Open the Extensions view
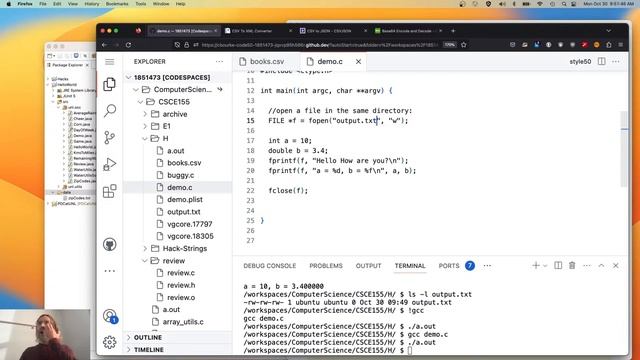The image size is (640, 360). click(x=109, y=191)
